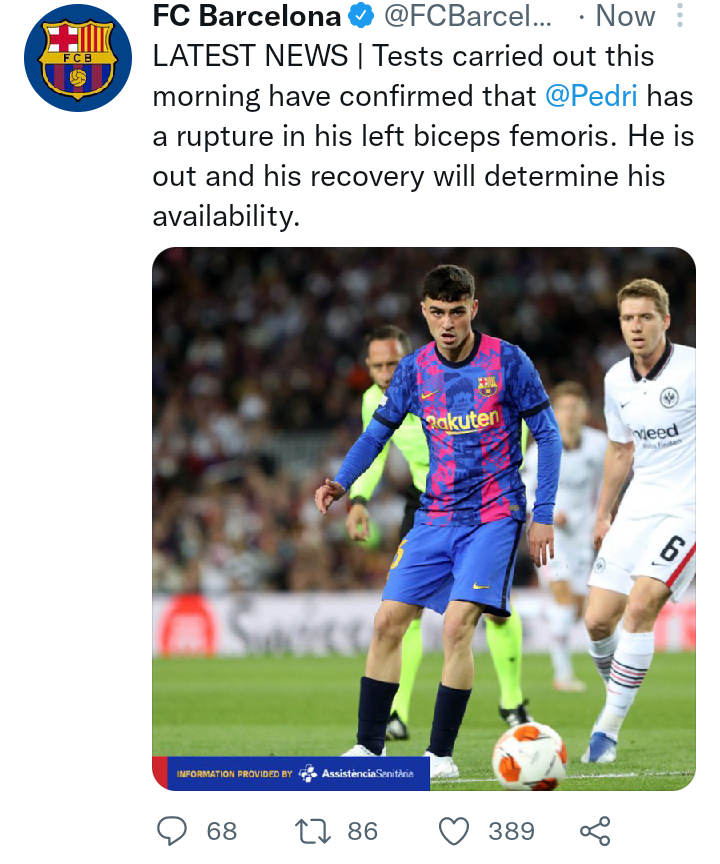Click the AssistènciaSanitària information banner

point(291,773)
